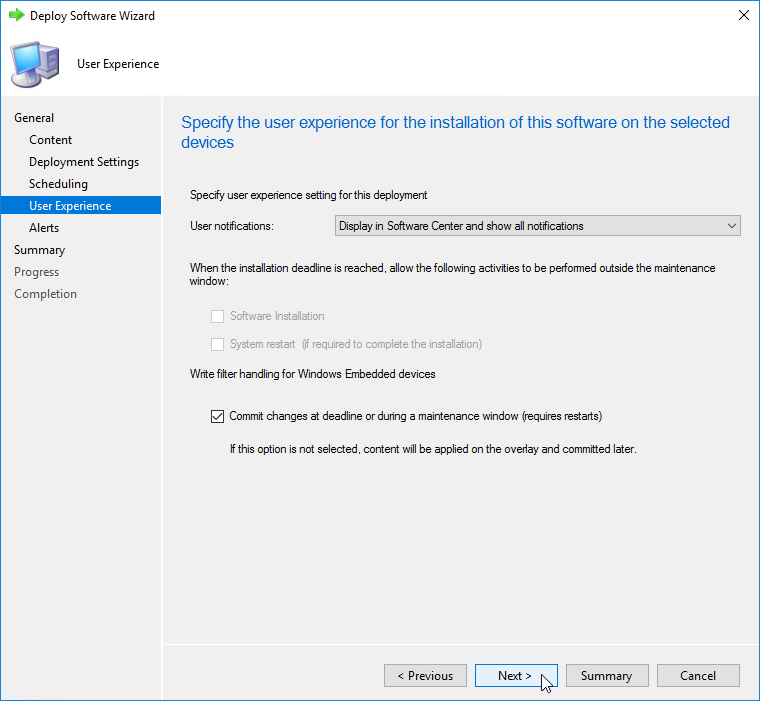The image size is (760, 701).
Task: Click the User notifications dropdown arrow
Action: [x=731, y=226]
